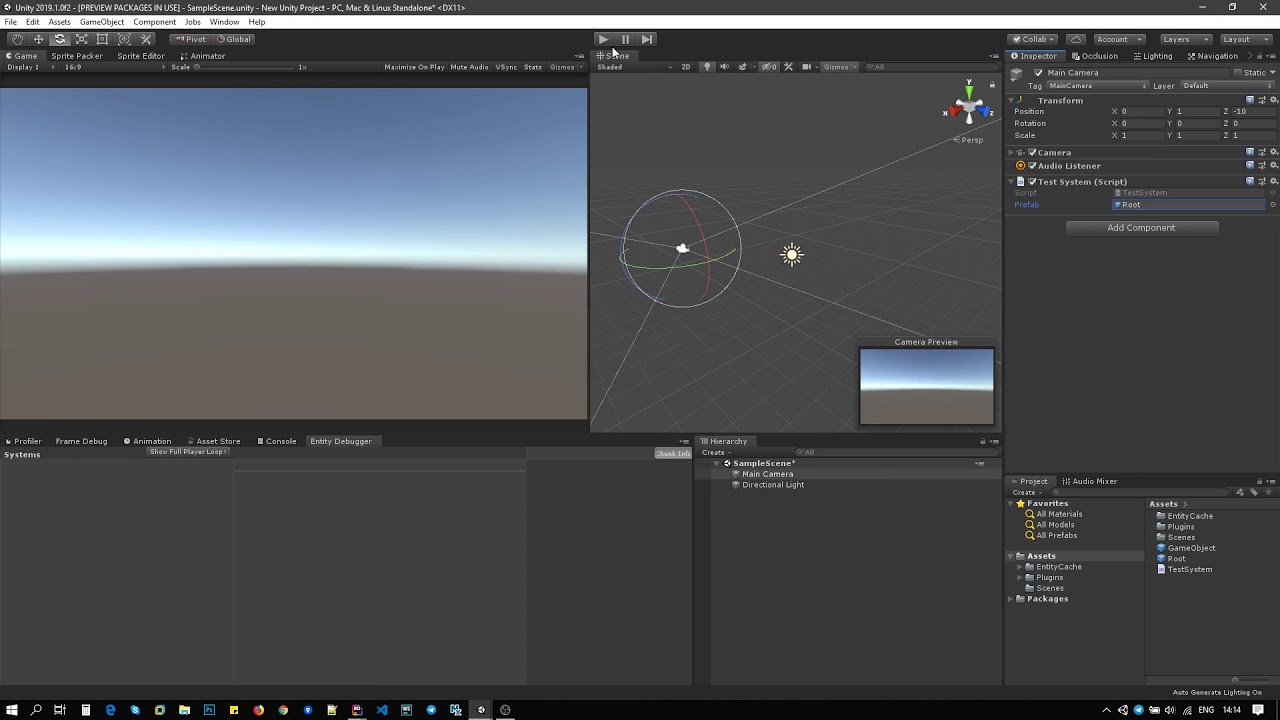Select the Move tool in toolbar

(x=39, y=39)
